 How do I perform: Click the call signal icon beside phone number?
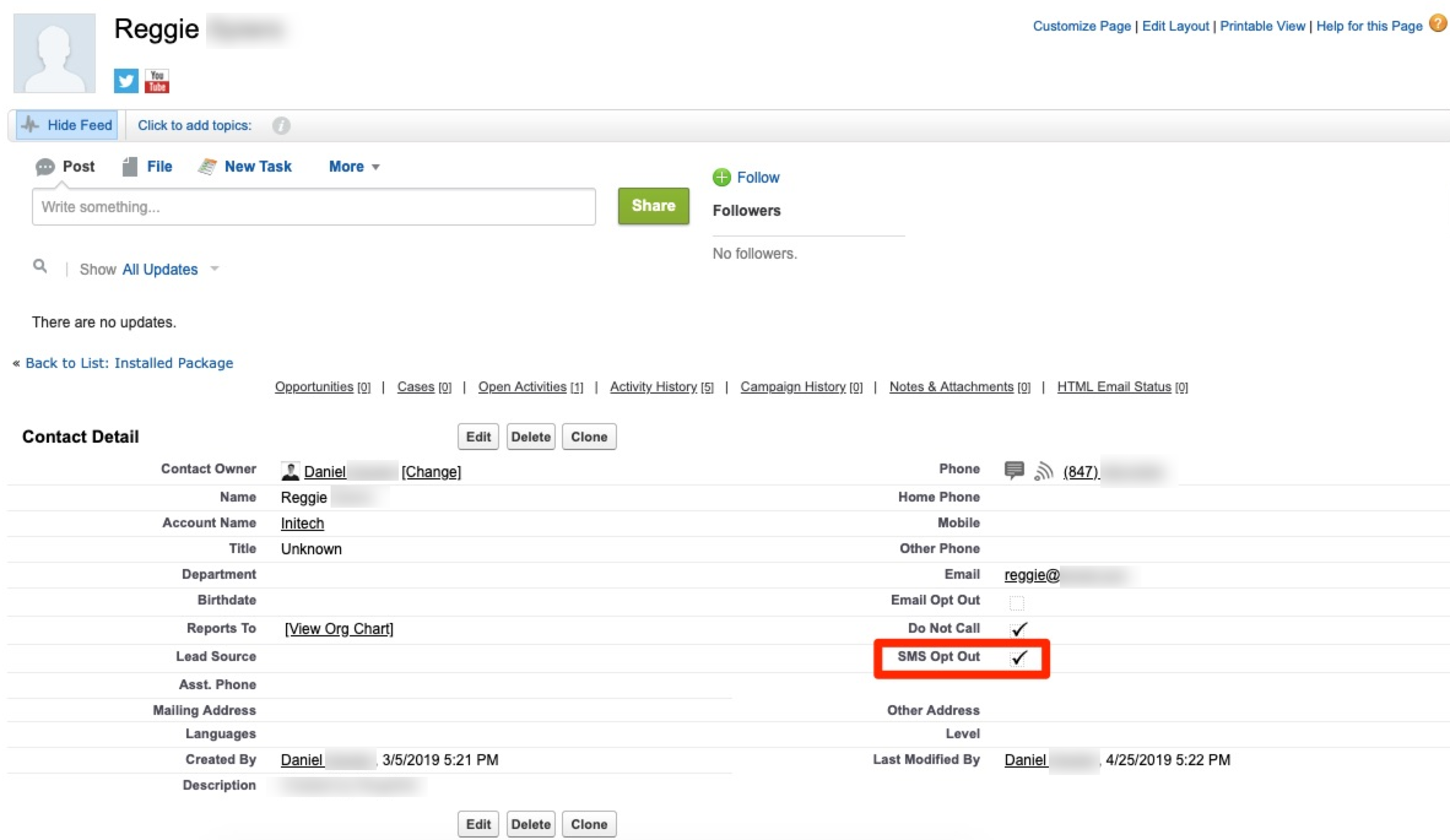coord(1043,471)
